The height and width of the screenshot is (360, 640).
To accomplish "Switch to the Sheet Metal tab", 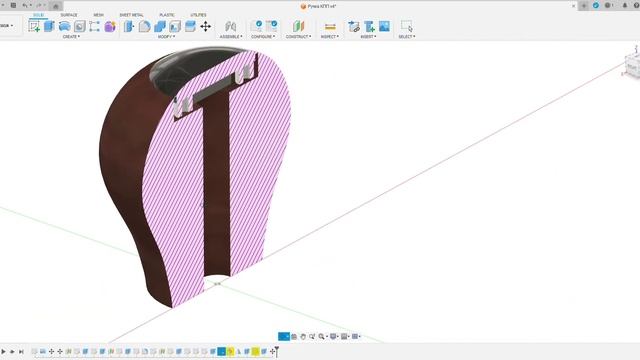I will [x=131, y=15].
